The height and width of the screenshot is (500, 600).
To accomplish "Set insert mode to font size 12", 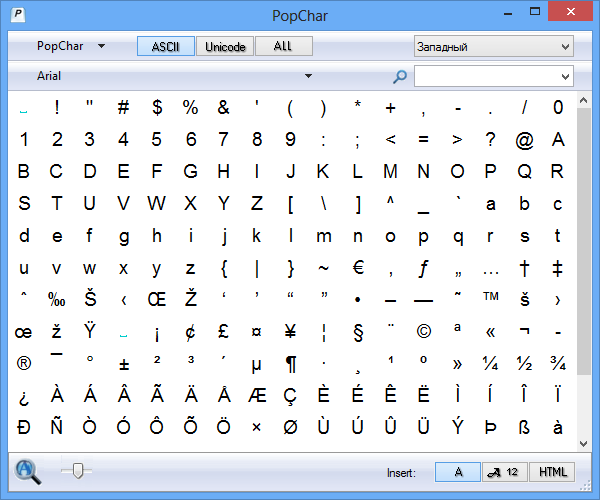I will (505, 472).
